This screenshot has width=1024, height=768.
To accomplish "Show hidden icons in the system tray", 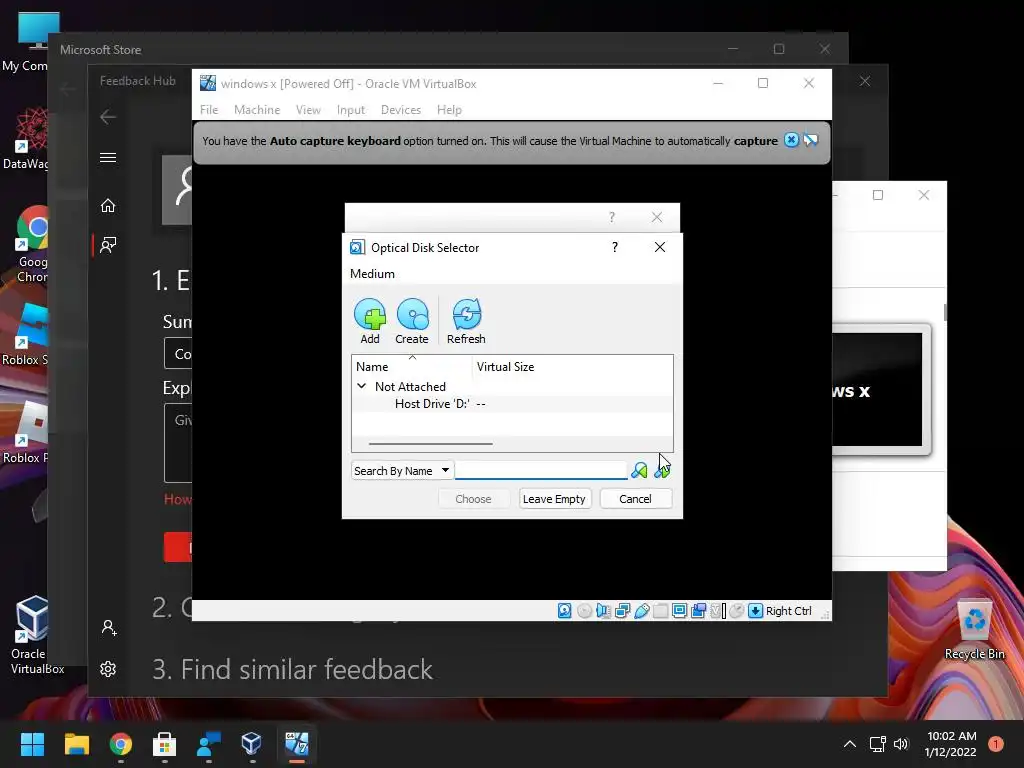I will click(x=850, y=744).
